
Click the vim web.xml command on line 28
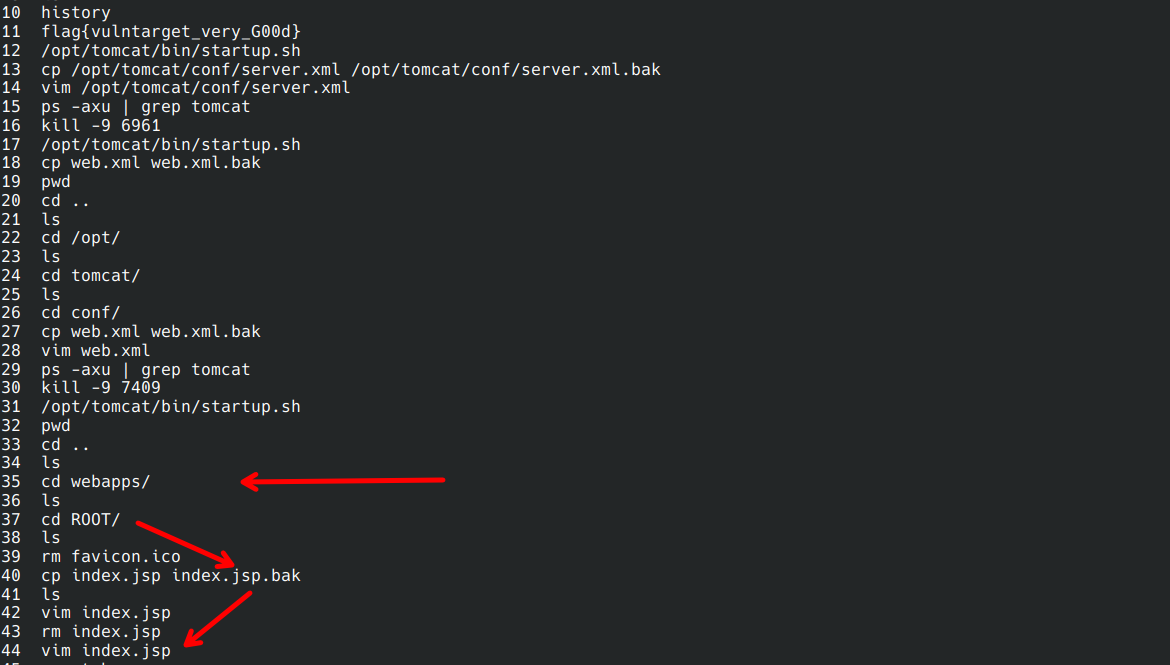point(96,350)
